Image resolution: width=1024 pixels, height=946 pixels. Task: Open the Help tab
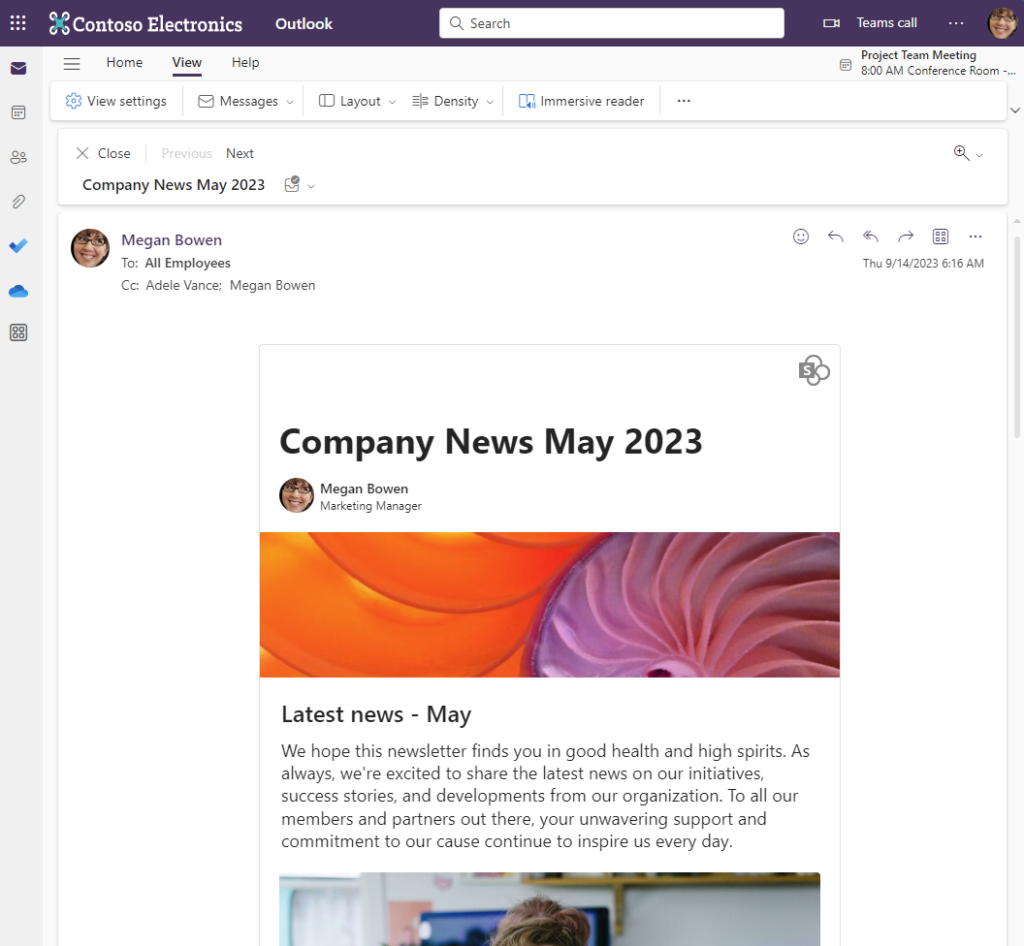(x=245, y=62)
